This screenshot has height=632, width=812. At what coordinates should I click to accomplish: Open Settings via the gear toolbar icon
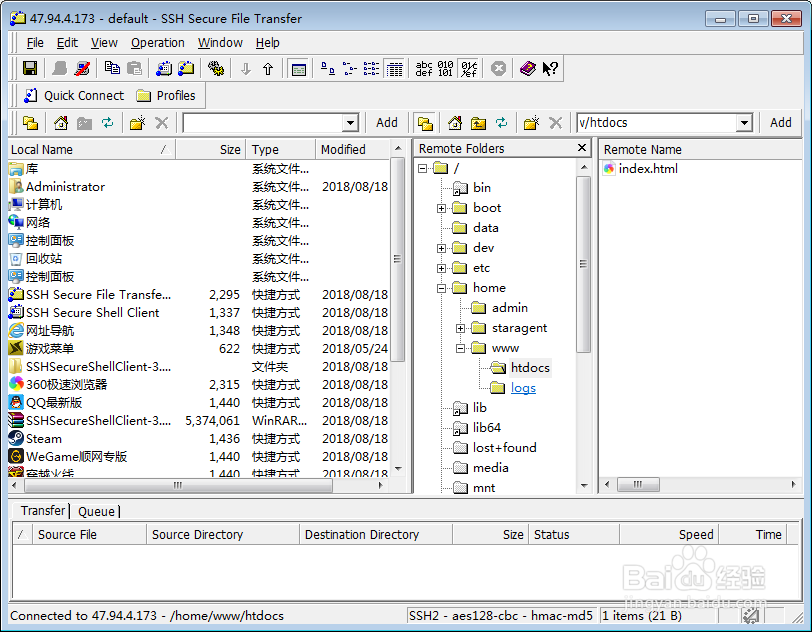coord(216,68)
